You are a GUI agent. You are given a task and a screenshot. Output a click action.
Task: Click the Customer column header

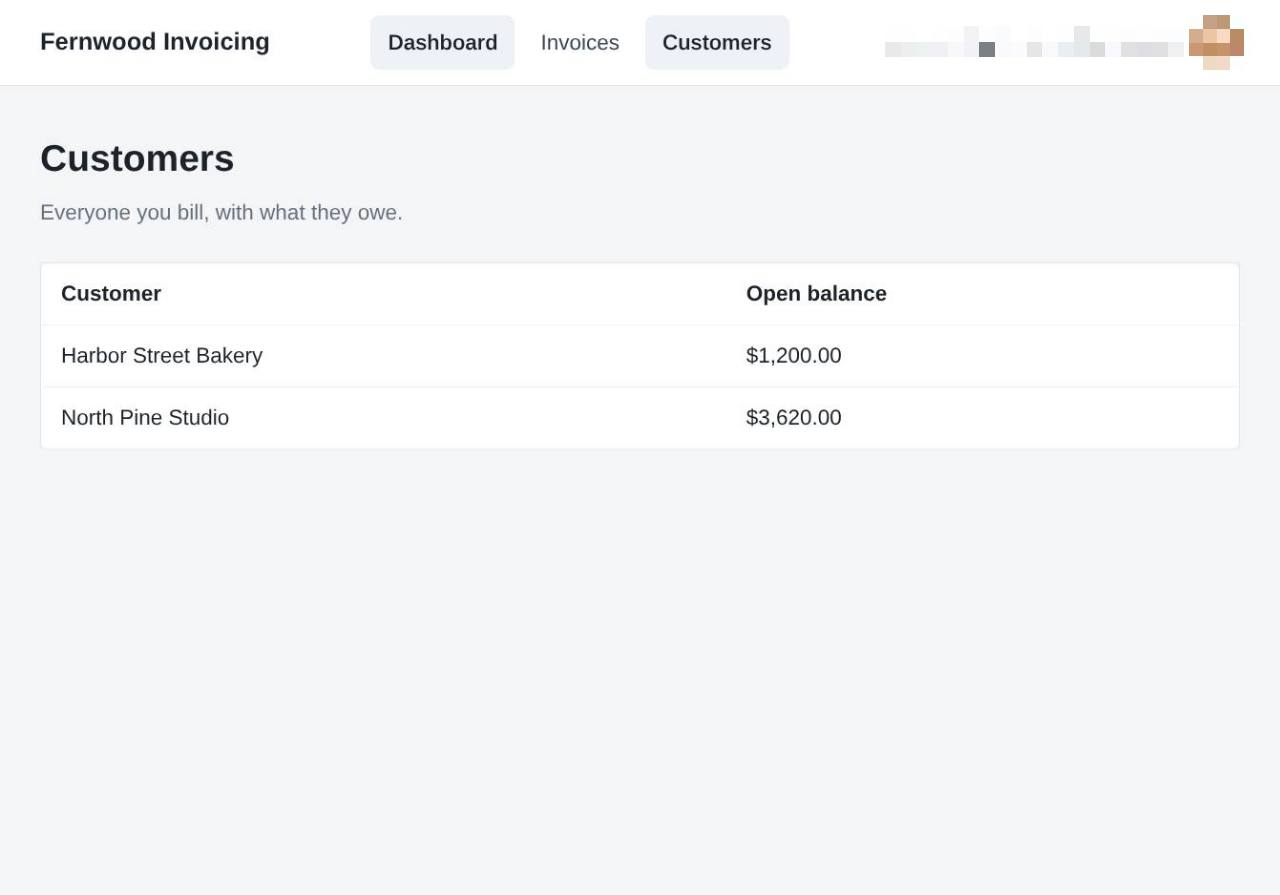click(111, 294)
